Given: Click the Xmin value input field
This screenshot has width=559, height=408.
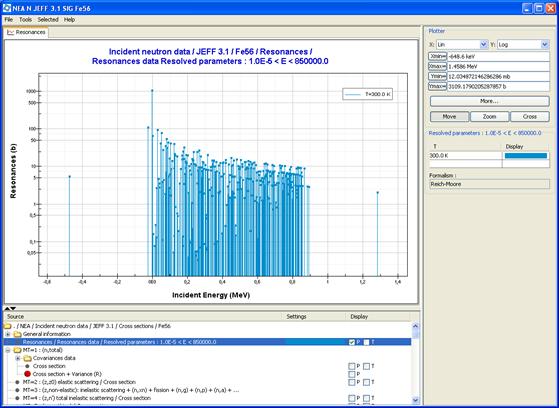Looking at the screenshot, I should pyautogui.click(x=498, y=56).
